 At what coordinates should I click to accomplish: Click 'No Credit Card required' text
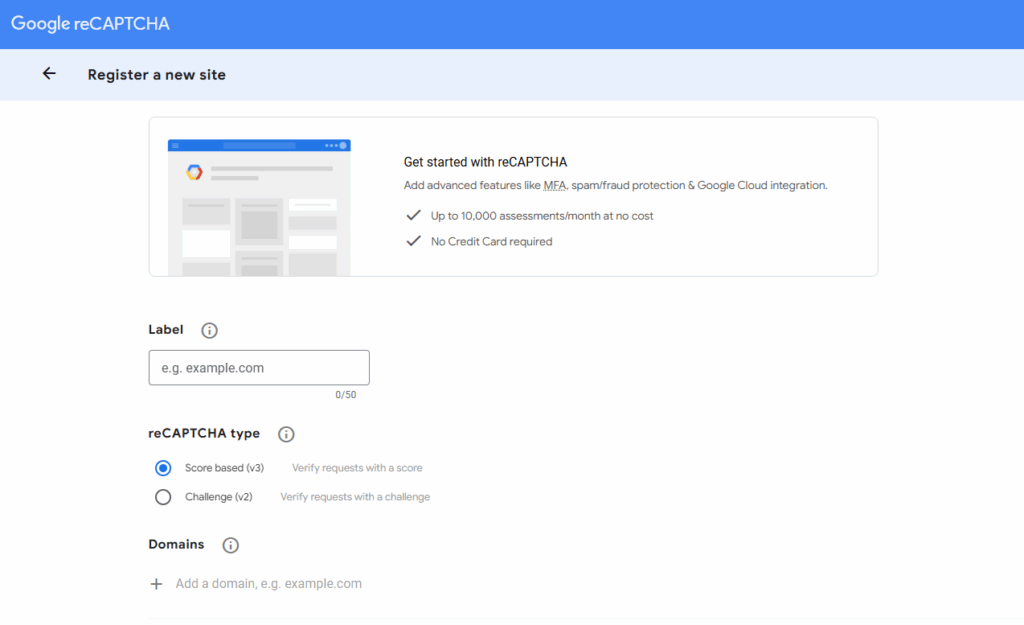[492, 242]
